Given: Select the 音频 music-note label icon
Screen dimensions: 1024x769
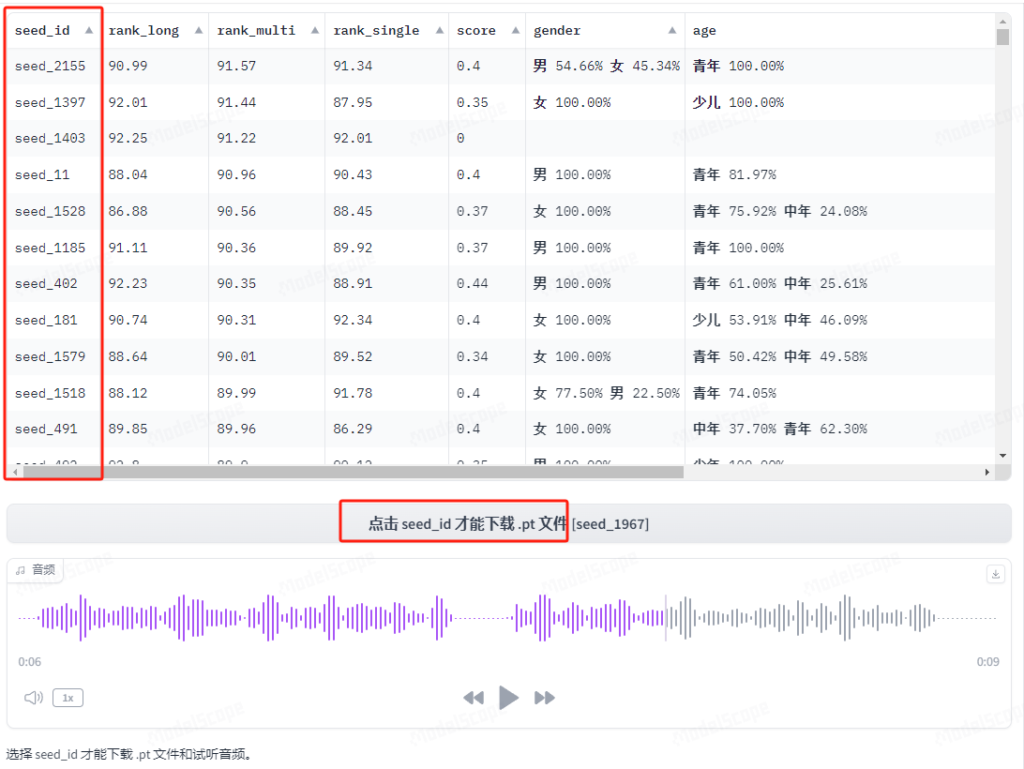Looking at the screenshot, I should [36, 568].
